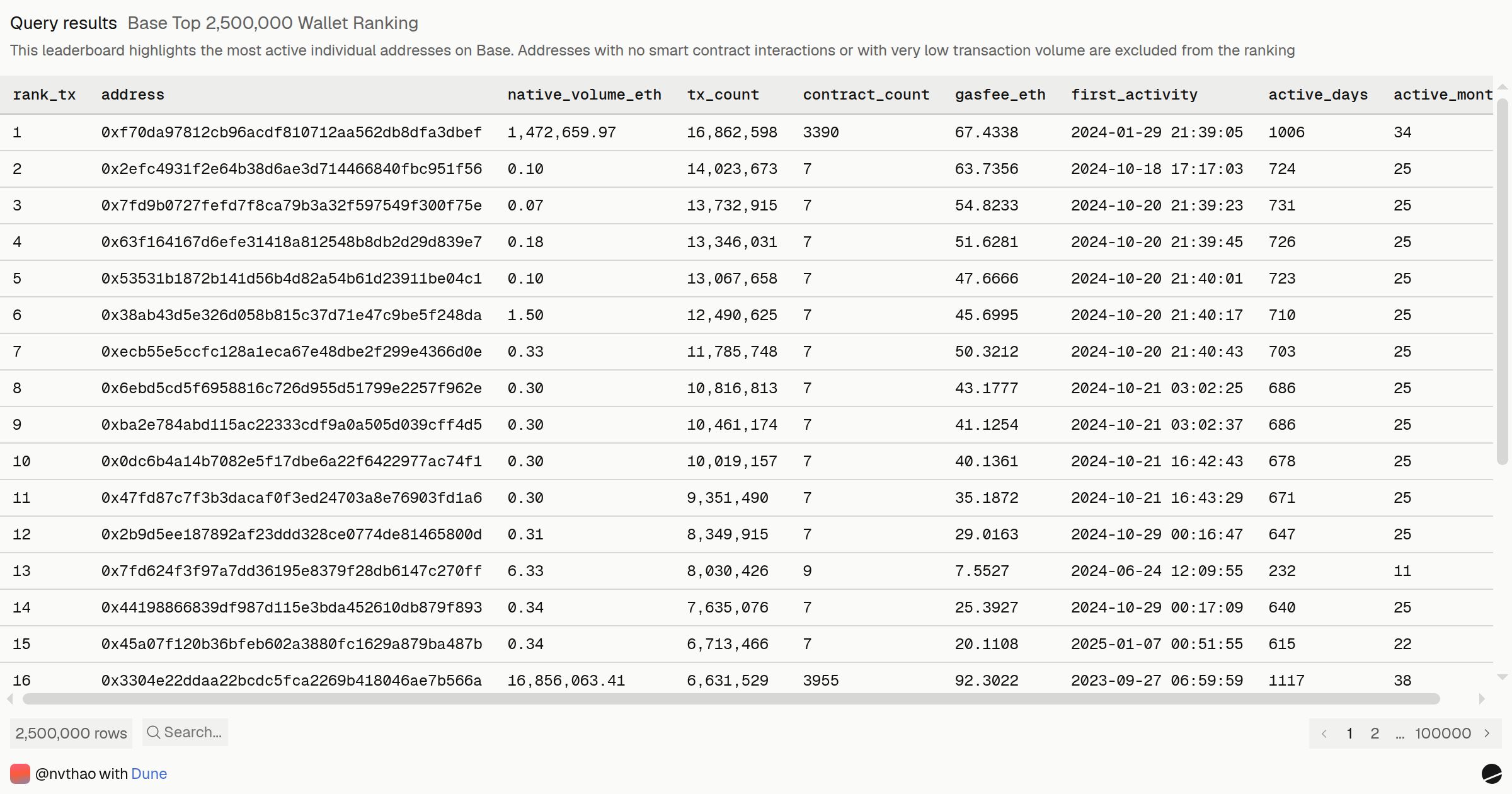Click the gasfee_eth column header
The height and width of the screenshot is (794, 1512).
pyautogui.click(x=1000, y=95)
